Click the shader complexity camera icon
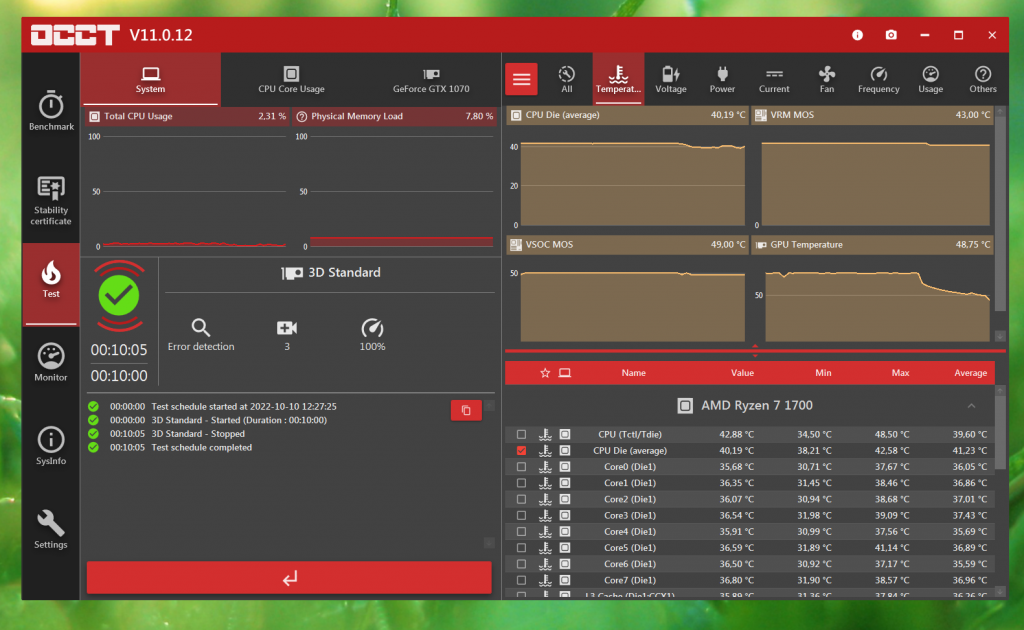This screenshot has height=630, width=1024. 287,328
